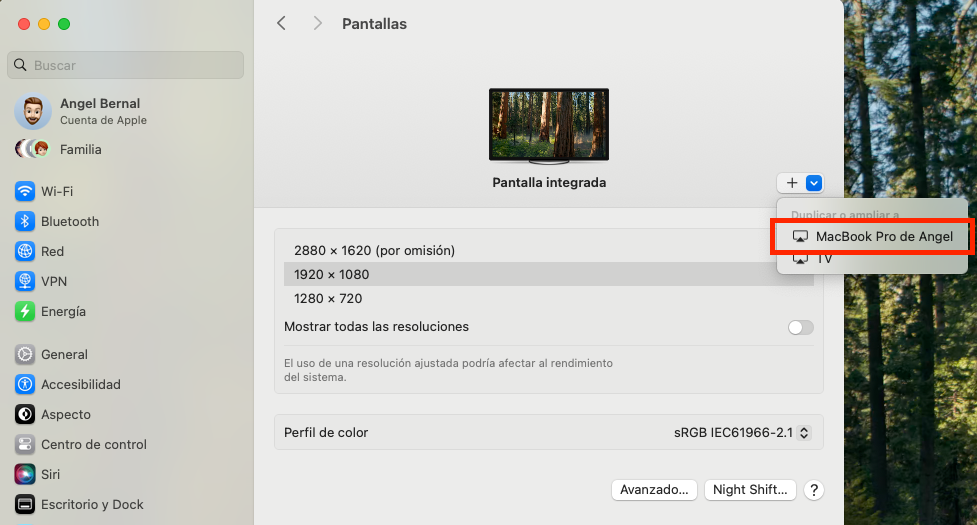This screenshot has width=977, height=525.
Task: Click the Wi-Fi icon in sidebar
Action: pyautogui.click(x=25, y=191)
